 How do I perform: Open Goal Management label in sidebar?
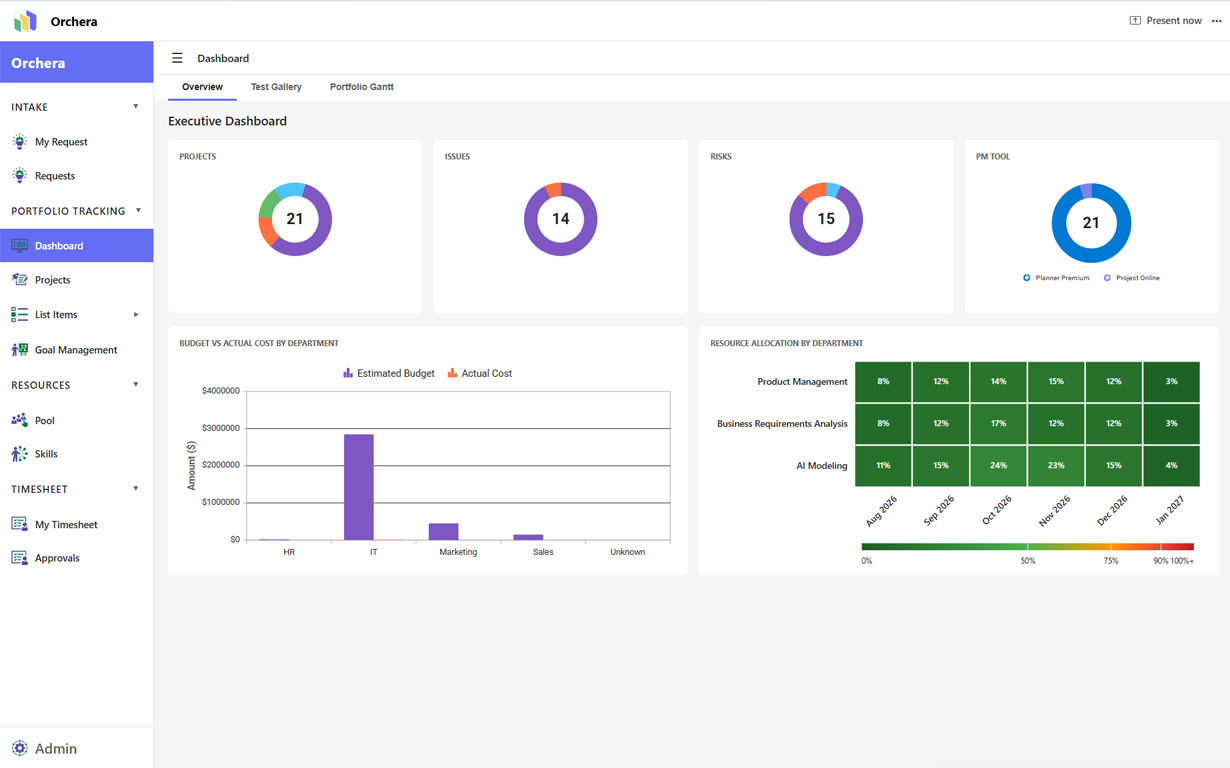click(x=76, y=350)
